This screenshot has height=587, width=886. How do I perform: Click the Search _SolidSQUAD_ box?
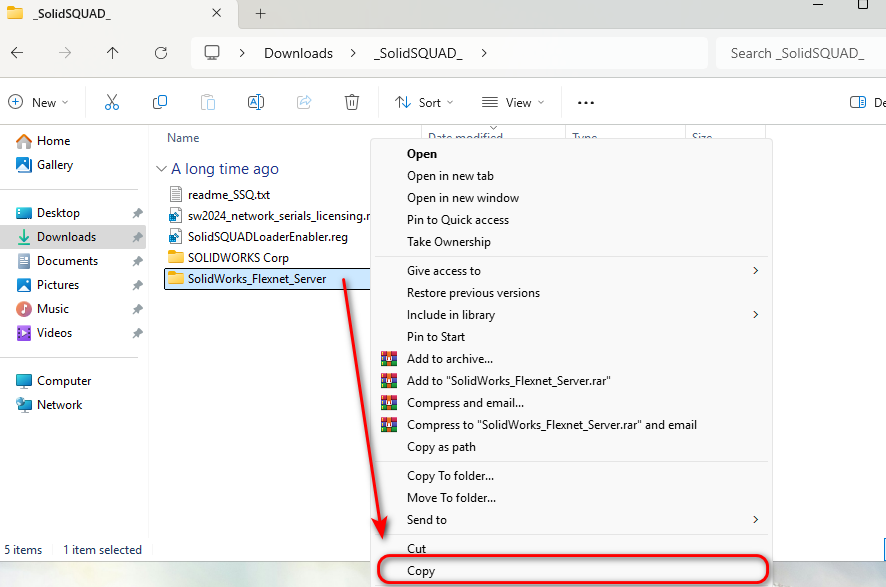click(801, 53)
